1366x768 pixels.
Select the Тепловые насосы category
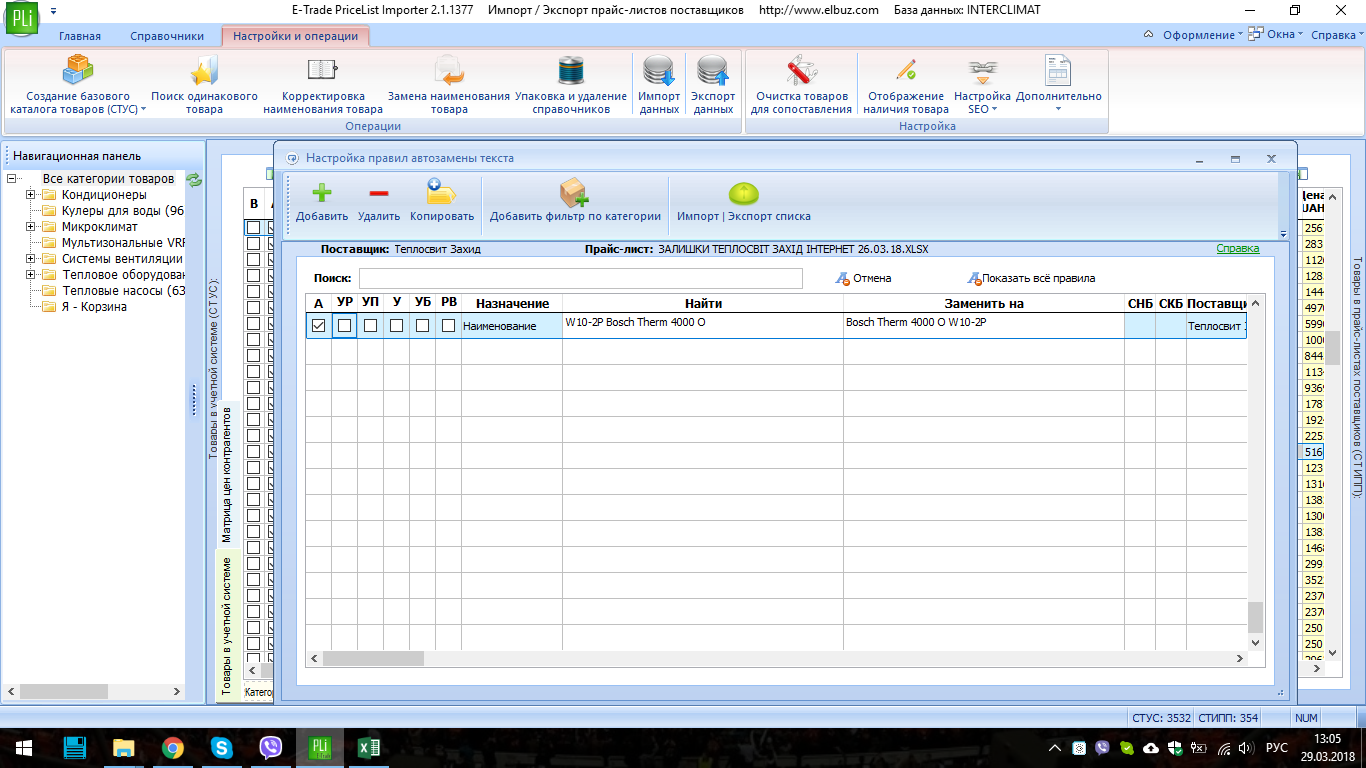tap(123, 291)
